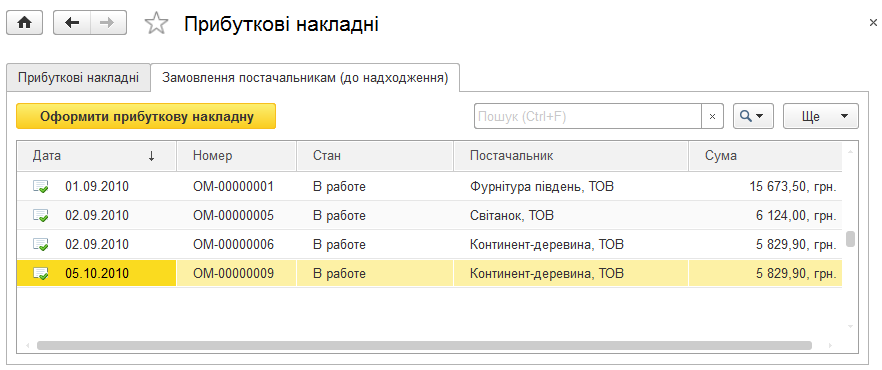Viewport: 882px width, 370px height.
Task: Add to favorites with the star icon
Action: pyautogui.click(x=156, y=24)
